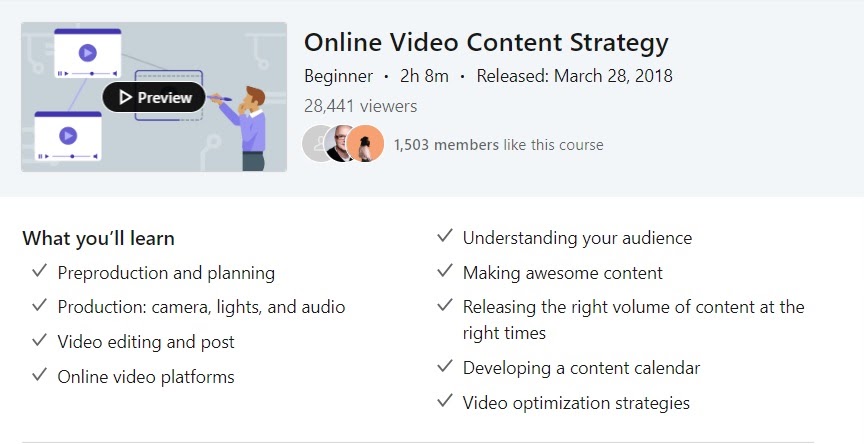The image size is (864, 444).
Task: Click the 'Beginner' level label
Action: coord(338,76)
